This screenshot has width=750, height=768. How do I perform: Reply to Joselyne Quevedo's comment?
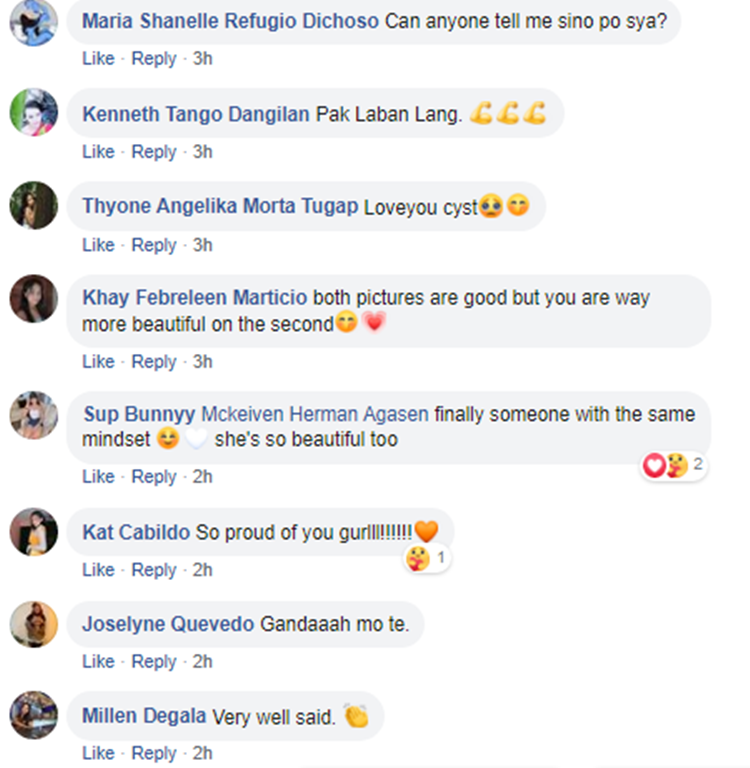(x=154, y=662)
